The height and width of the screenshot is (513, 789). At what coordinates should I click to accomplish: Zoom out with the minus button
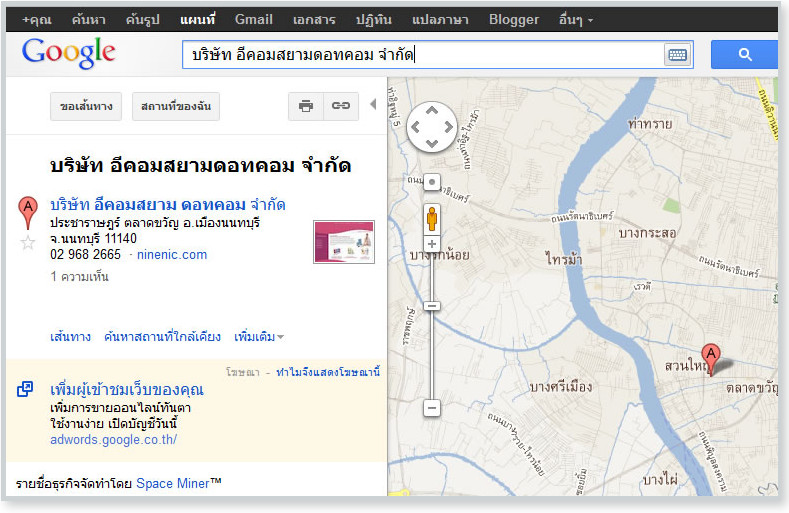pos(432,407)
